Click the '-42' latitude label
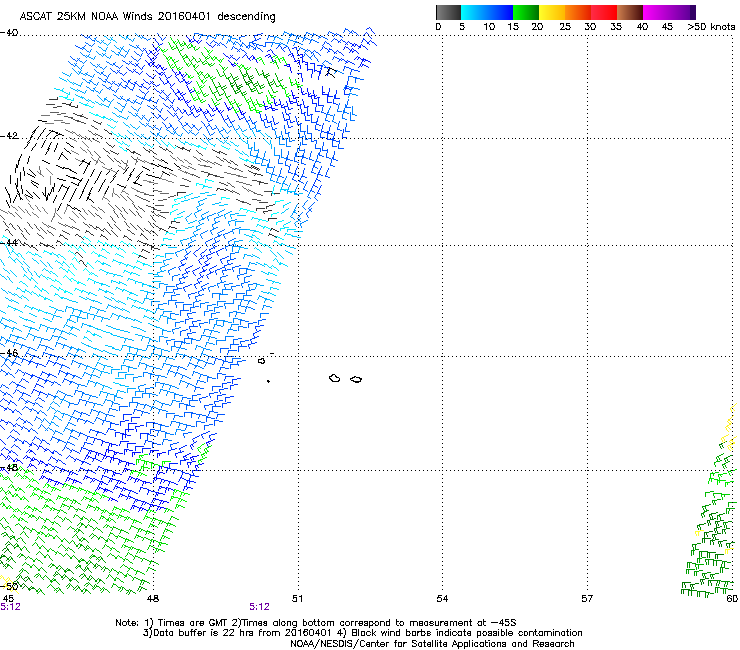This screenshot has width=740, height=650. 9,136
